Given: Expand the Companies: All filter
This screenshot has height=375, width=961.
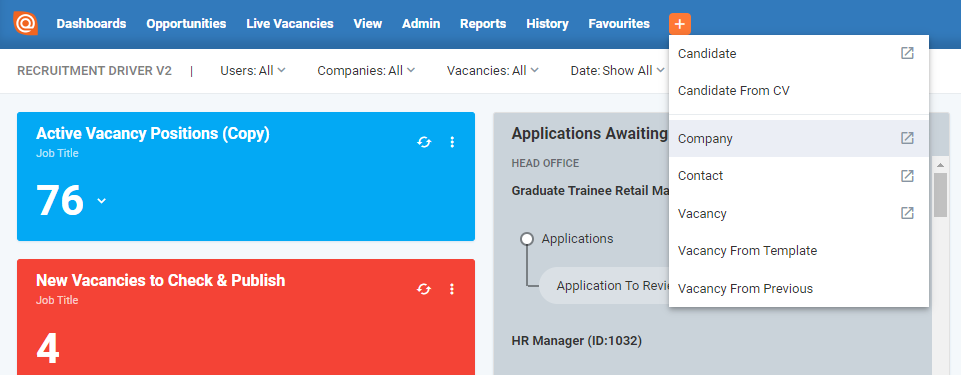Looking at the screenshot, I should pyautogui.click(x=366, y=70).
